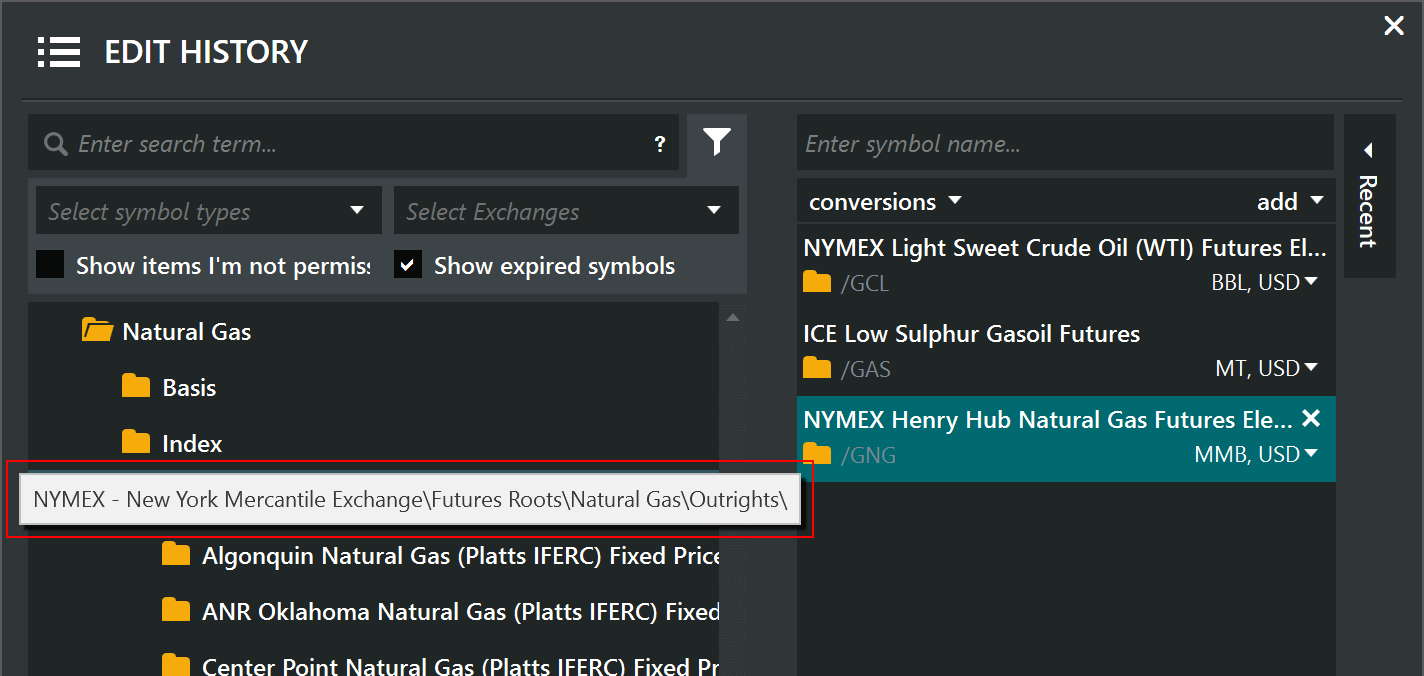Image resolution: width=1424 pixels, height=676 pixels.
Task: Click the /GNG symbol path text
Action: click(x=868, y=456)
